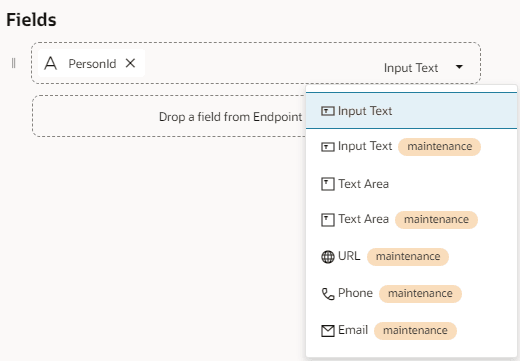
Task: Select the highlighted Input Text option
Action: [411, 111]
